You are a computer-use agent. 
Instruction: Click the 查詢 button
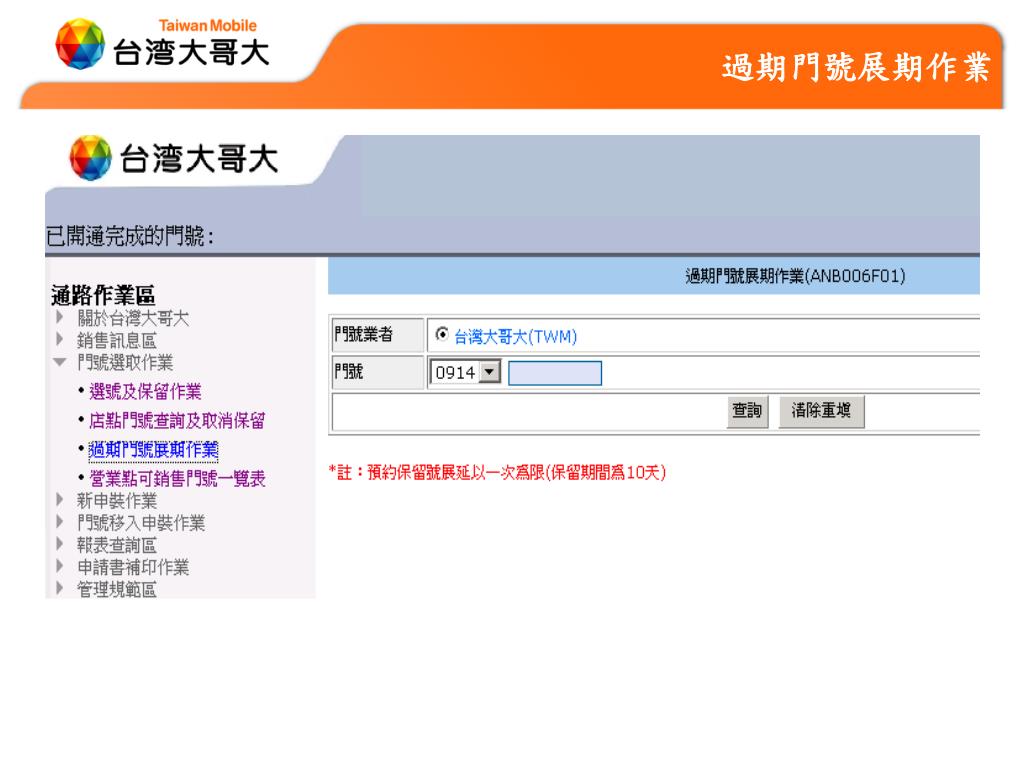(x=747, y=411)
